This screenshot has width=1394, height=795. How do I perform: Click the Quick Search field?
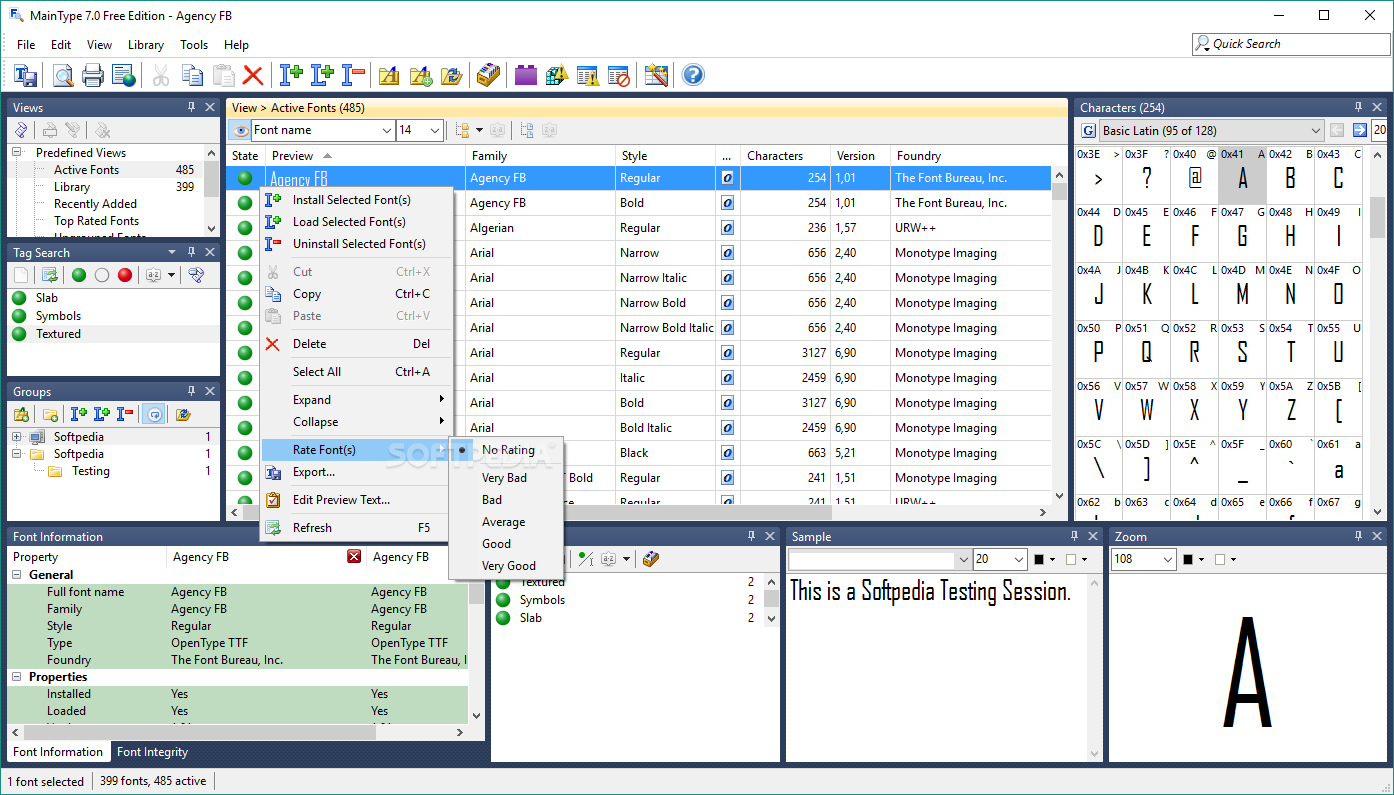coord(1291,44)
